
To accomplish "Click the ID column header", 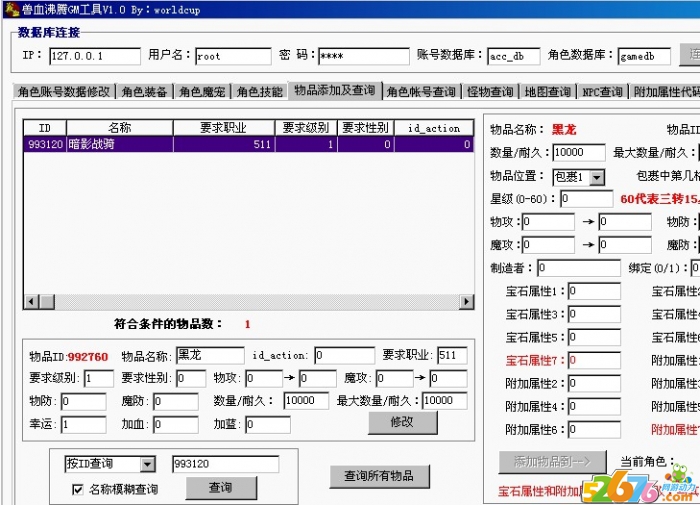I will (45, 128).
